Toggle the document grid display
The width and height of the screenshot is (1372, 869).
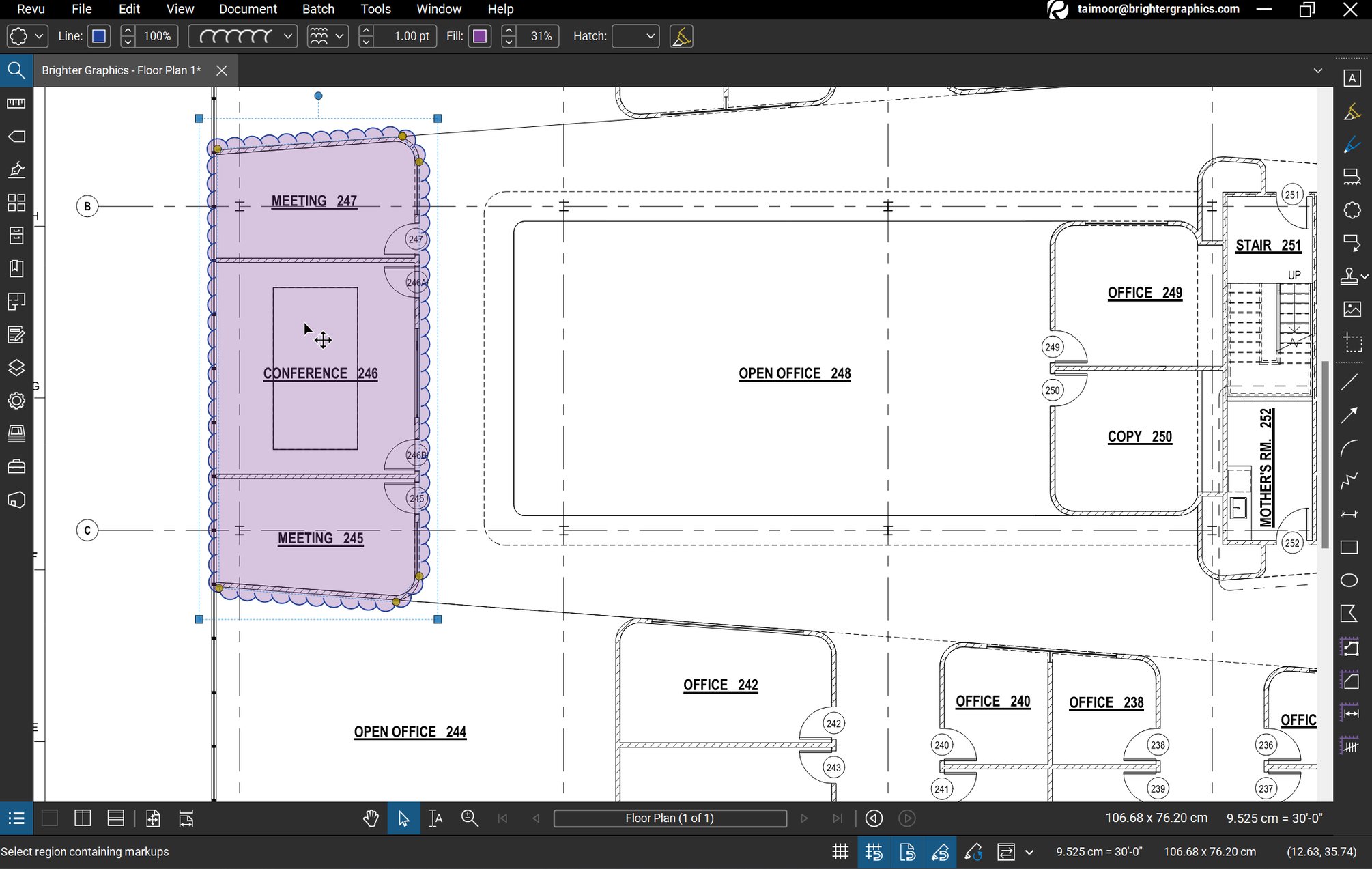point(840,852)
